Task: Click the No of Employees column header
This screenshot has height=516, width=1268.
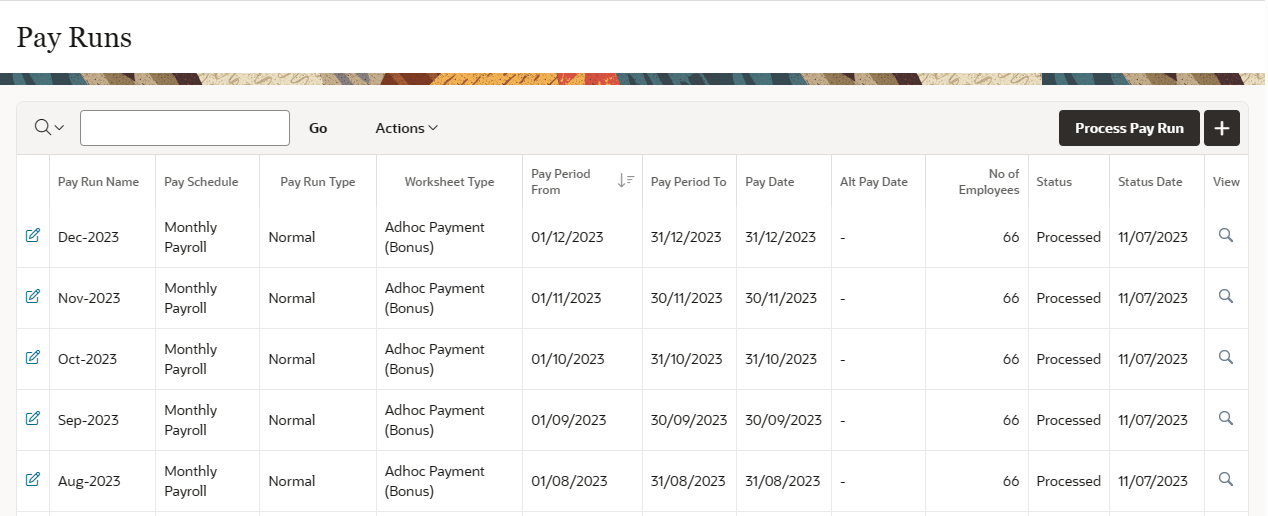Action: click(x=988, y=182)
